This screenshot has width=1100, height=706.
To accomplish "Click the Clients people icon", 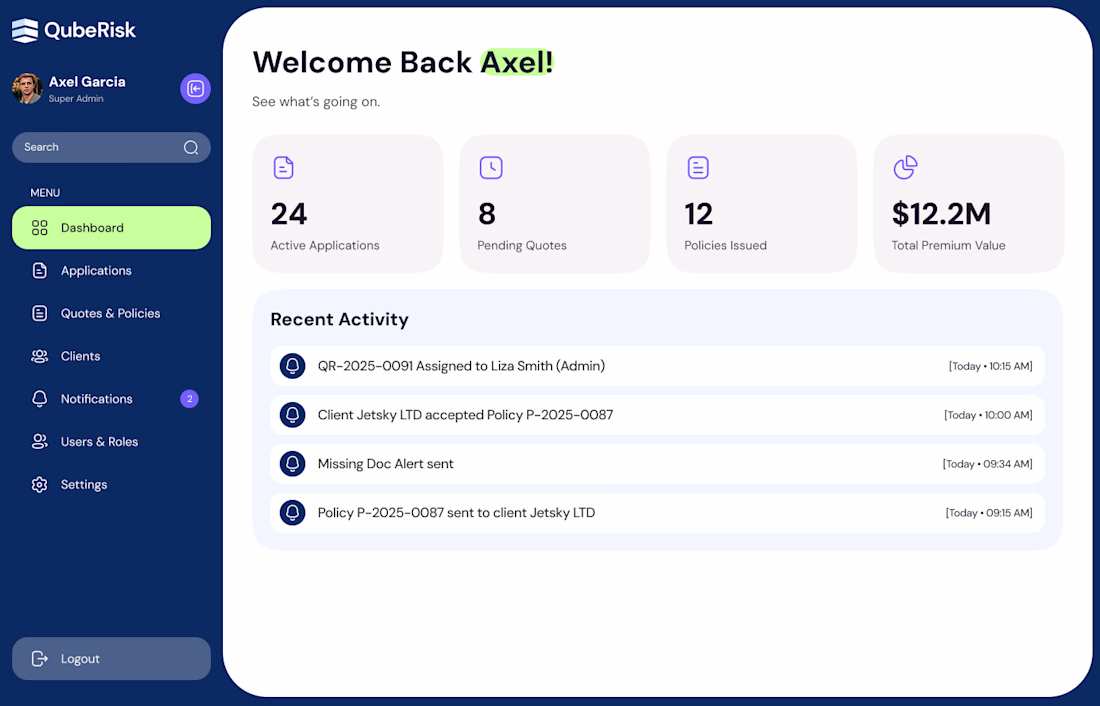I will pyautogui.click(x=40, y=356).
